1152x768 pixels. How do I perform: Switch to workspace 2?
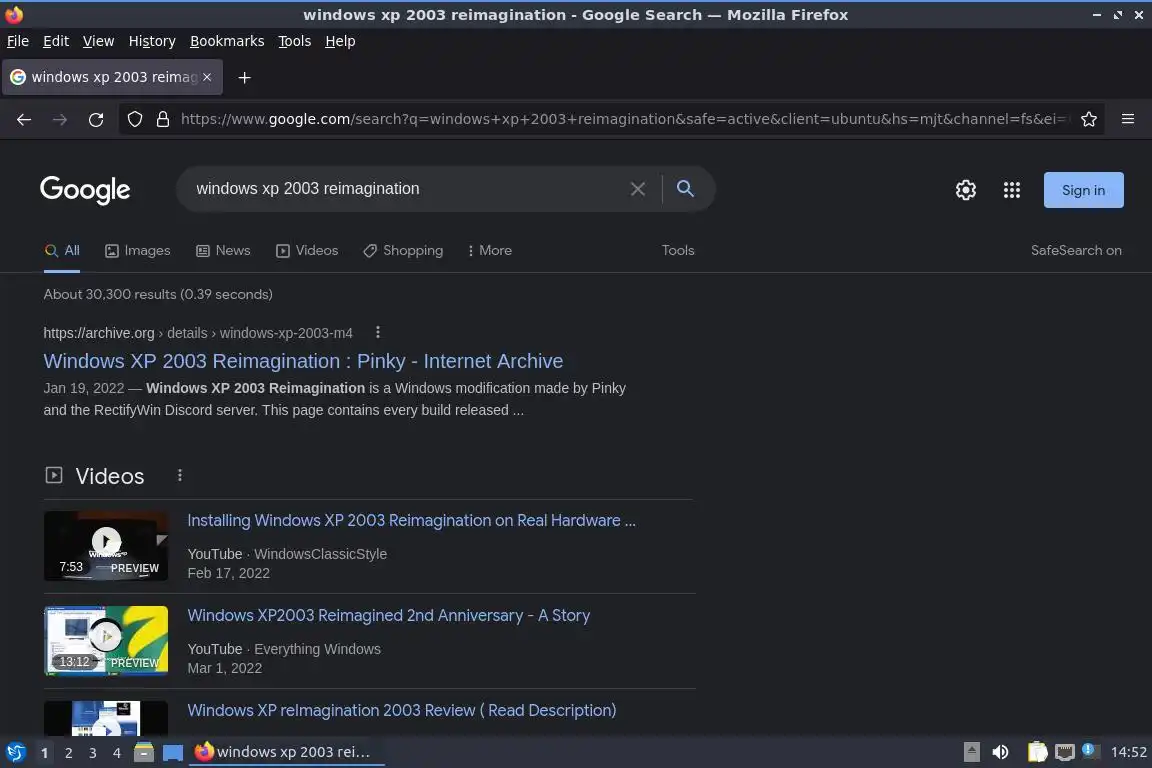(x=68, y=753)
